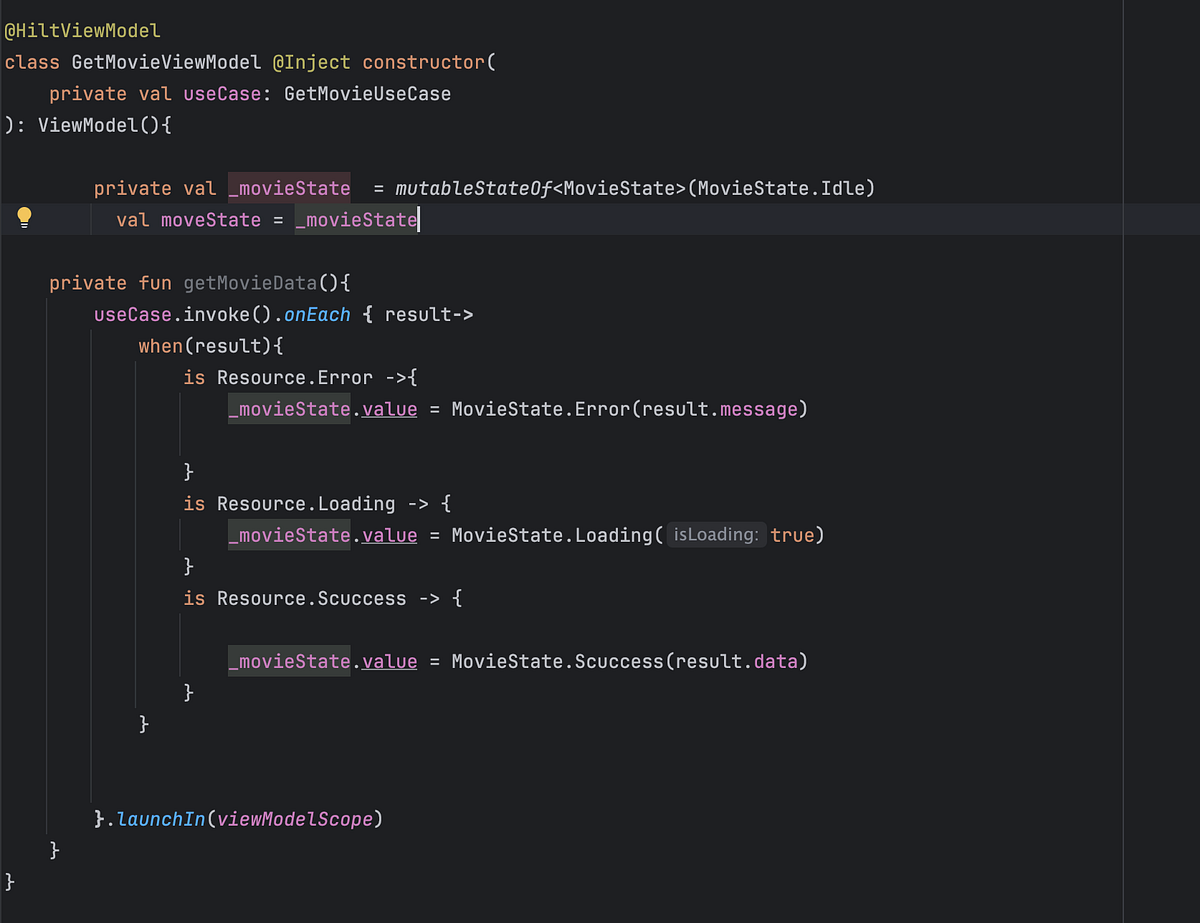Click the moveState property name
The image size is (1200, 923).
coord(210,219)
